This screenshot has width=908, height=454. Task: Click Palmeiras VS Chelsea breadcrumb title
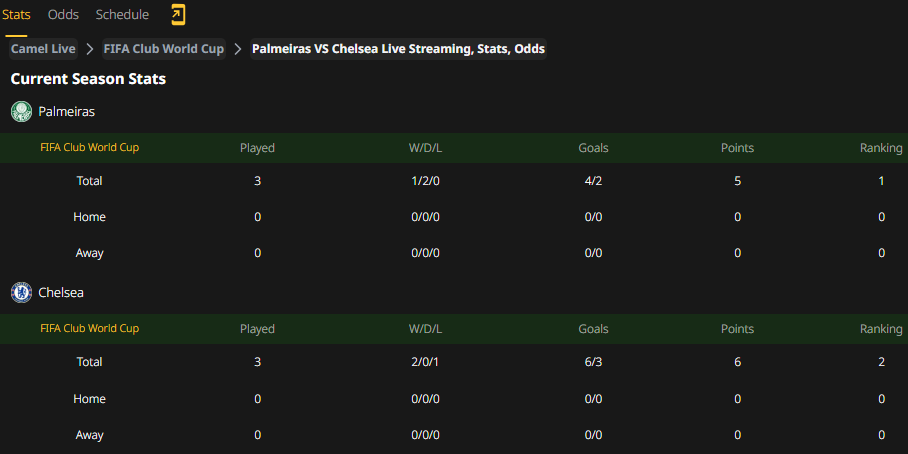click(398, 49)
